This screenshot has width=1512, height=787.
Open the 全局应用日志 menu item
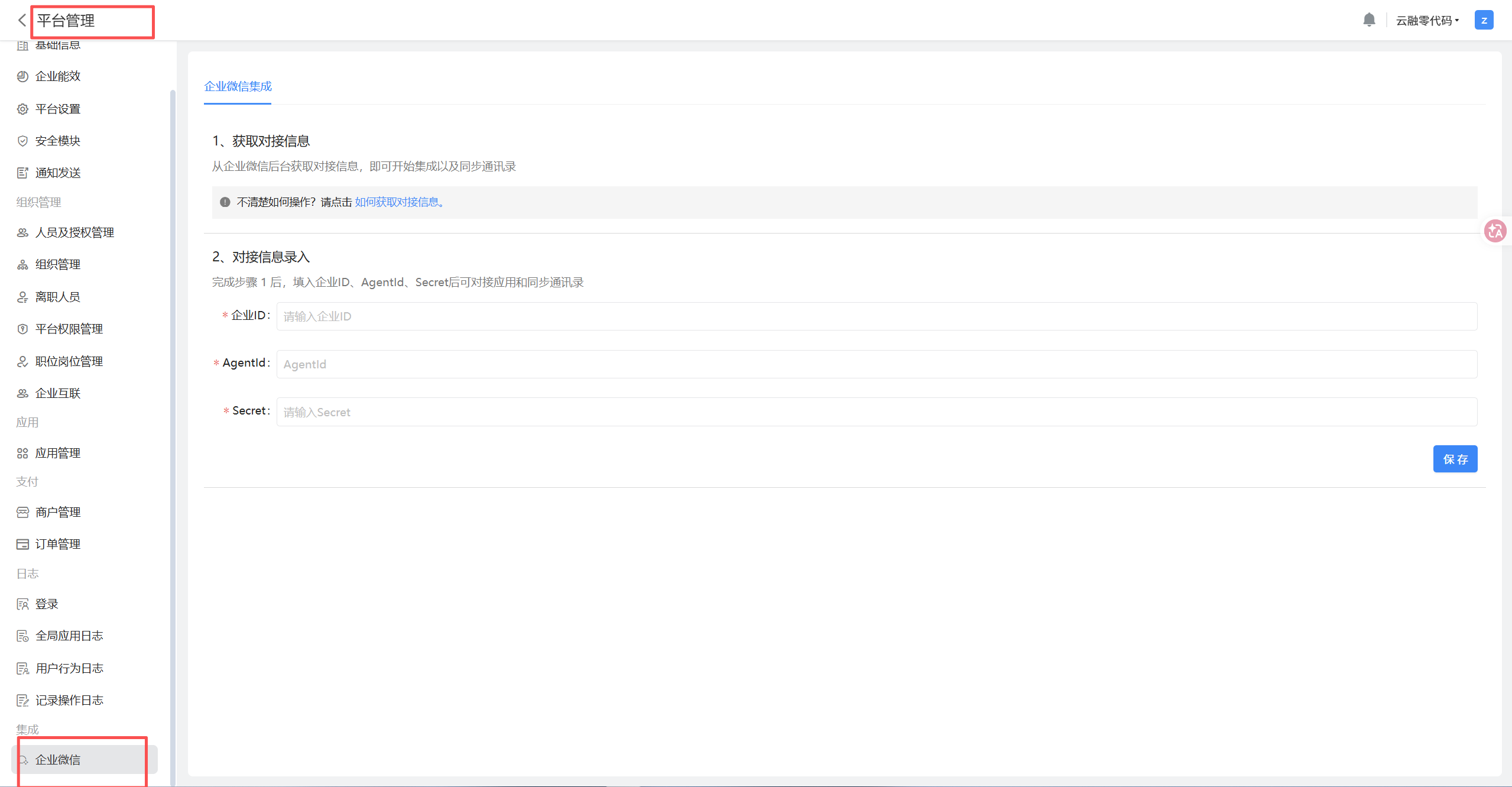69,636
